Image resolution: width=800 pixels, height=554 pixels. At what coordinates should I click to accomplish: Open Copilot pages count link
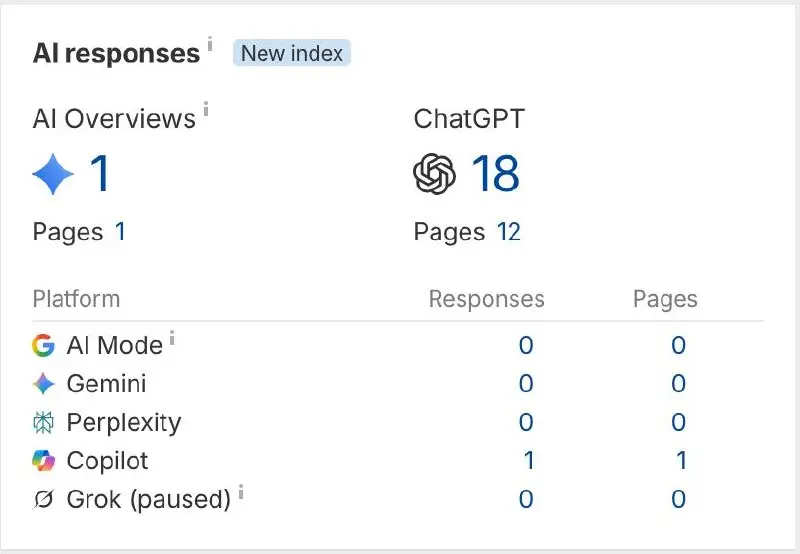point(681,461)
